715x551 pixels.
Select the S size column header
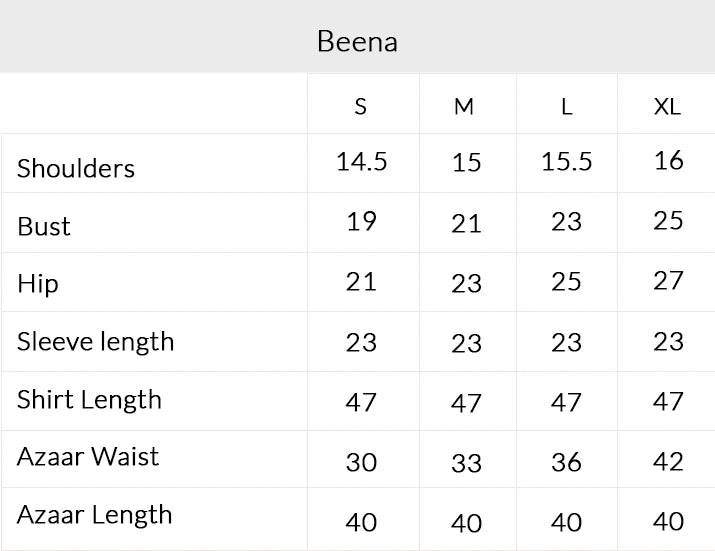[361, 106]
